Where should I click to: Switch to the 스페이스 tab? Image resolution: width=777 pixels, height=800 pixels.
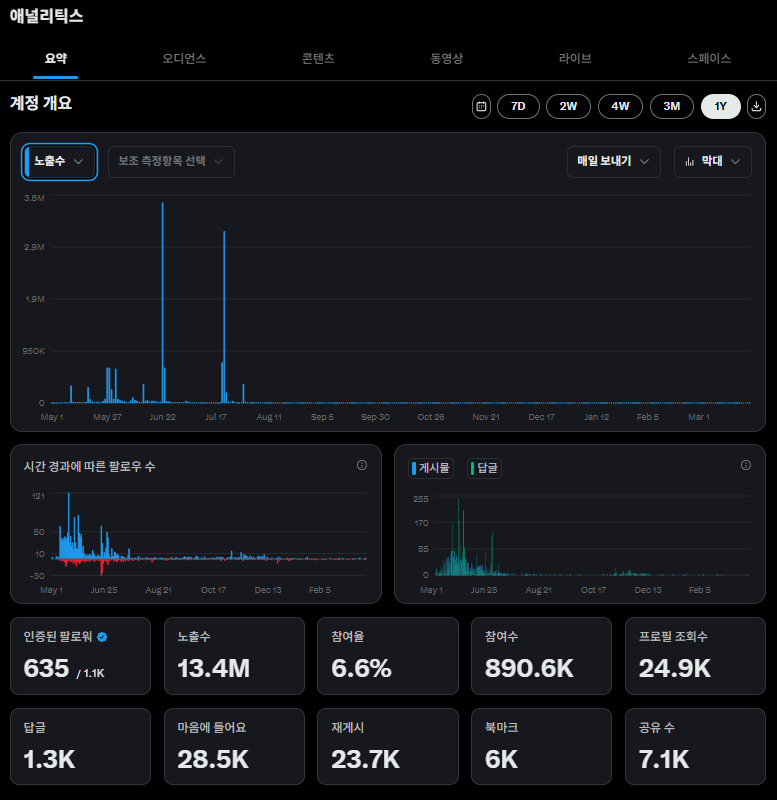pos(709,58)
